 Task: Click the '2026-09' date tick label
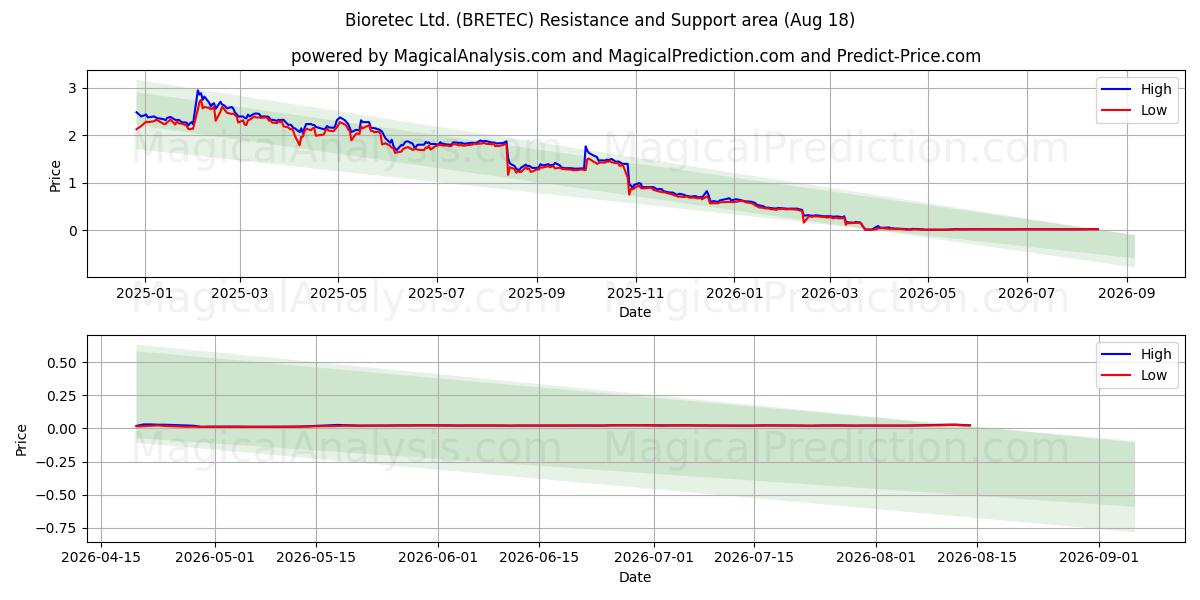(1126, 294)
